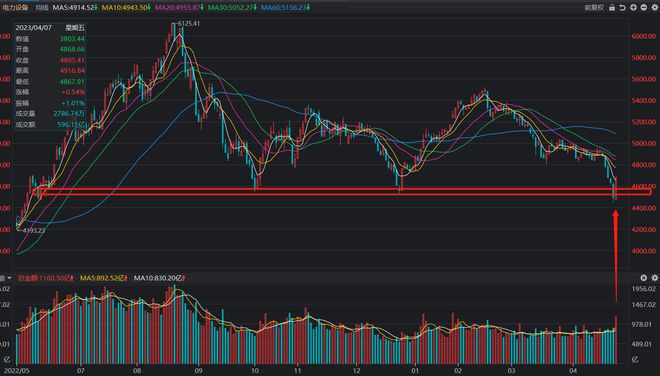The width and height of the screenshot is (660, 376).
Task: Expand the volume indicator dropdown arrow
Action: tap(9, 278)
